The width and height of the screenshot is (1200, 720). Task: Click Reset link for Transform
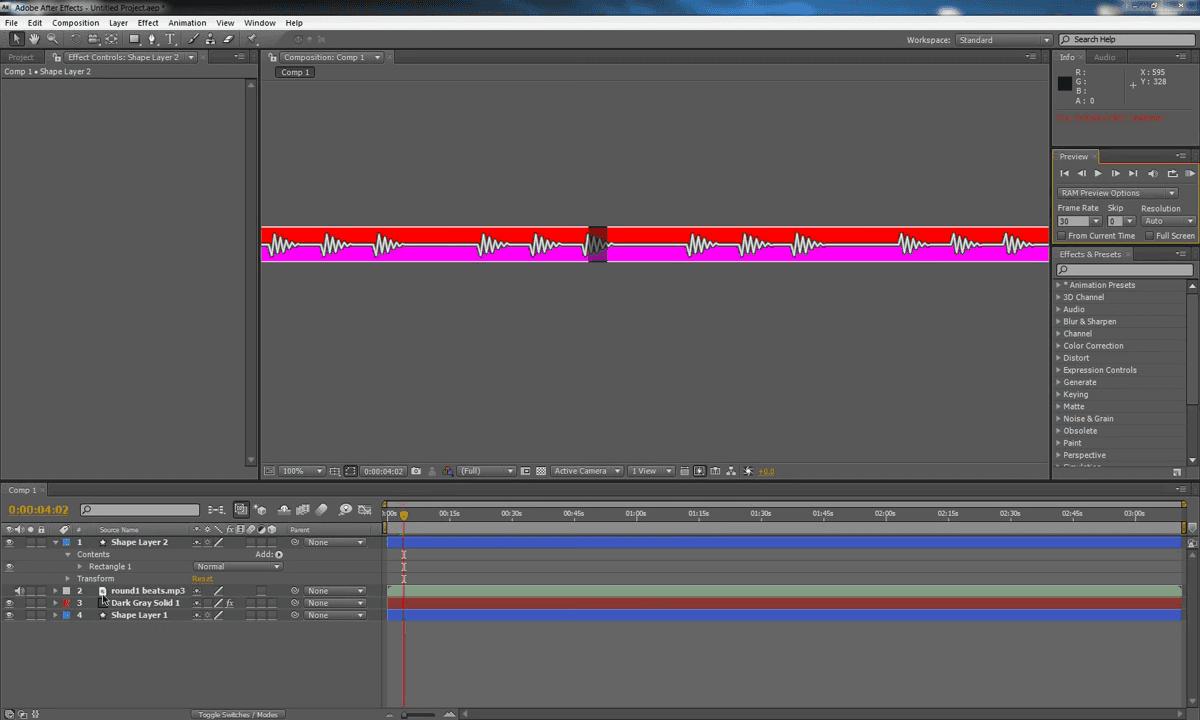click(202, 578)
